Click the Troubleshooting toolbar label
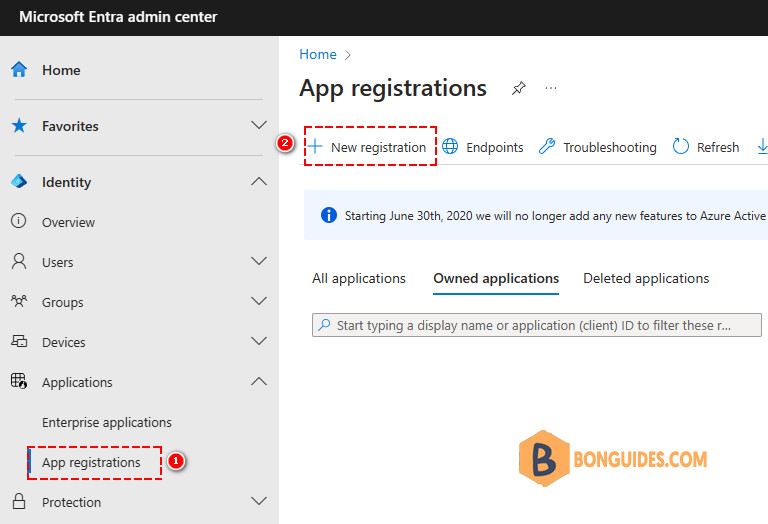The image size is (768, 524). pyautogui.click(x=610, y=147)
